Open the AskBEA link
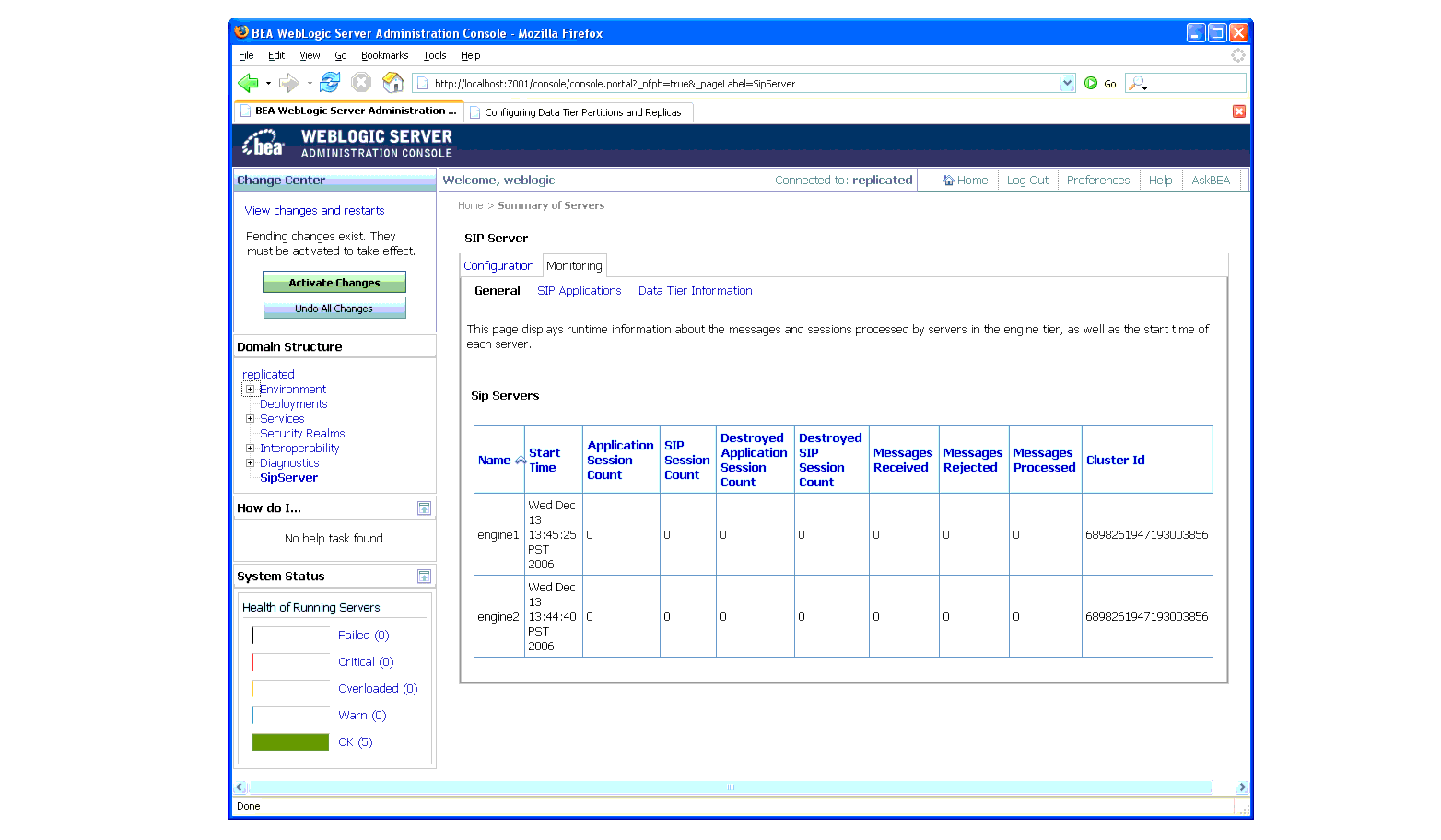The image size is (1441, 840). click(x=1211, y=181)
